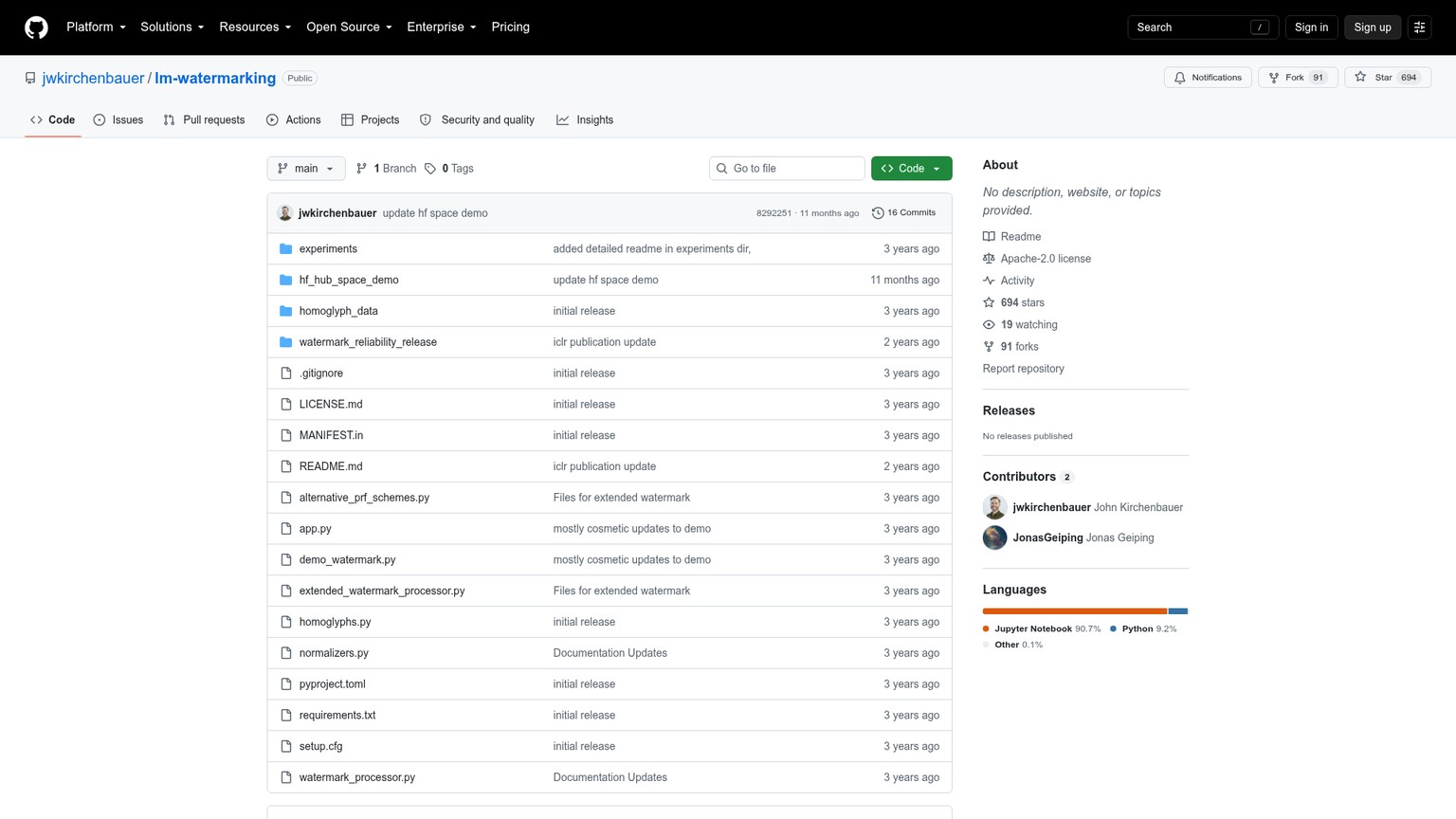The width and height of the screenshot is (1456, 819).
Task: Click the Go to file search box
Action: click(787, 169)
